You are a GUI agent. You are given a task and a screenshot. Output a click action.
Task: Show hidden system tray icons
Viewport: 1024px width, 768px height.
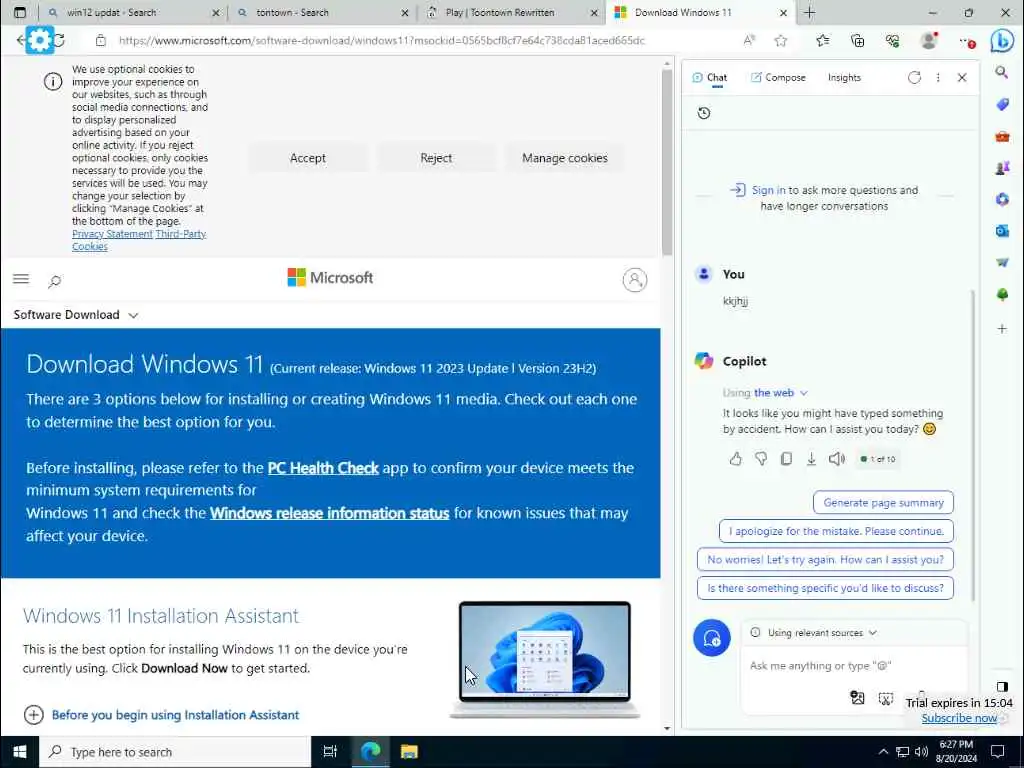883,752
